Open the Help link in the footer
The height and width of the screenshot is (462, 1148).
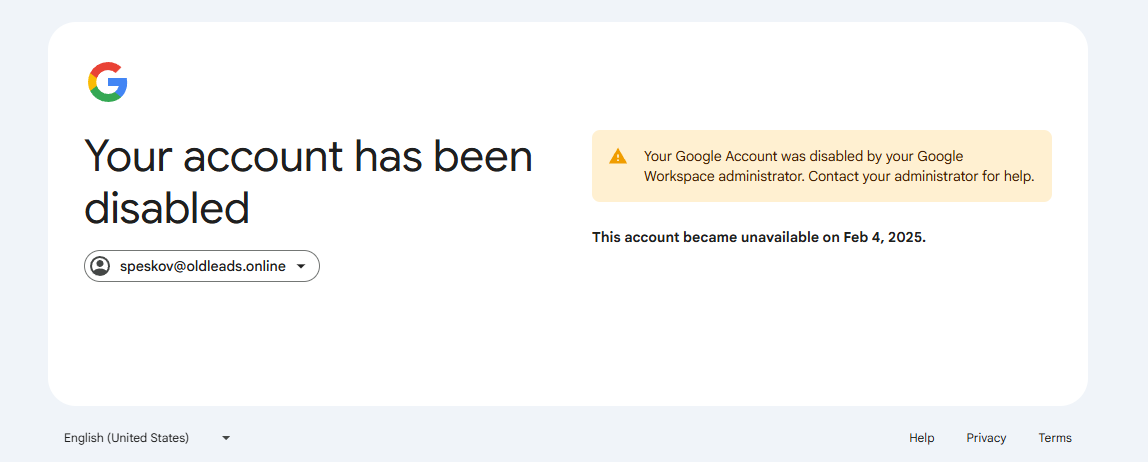coord(921,438)
